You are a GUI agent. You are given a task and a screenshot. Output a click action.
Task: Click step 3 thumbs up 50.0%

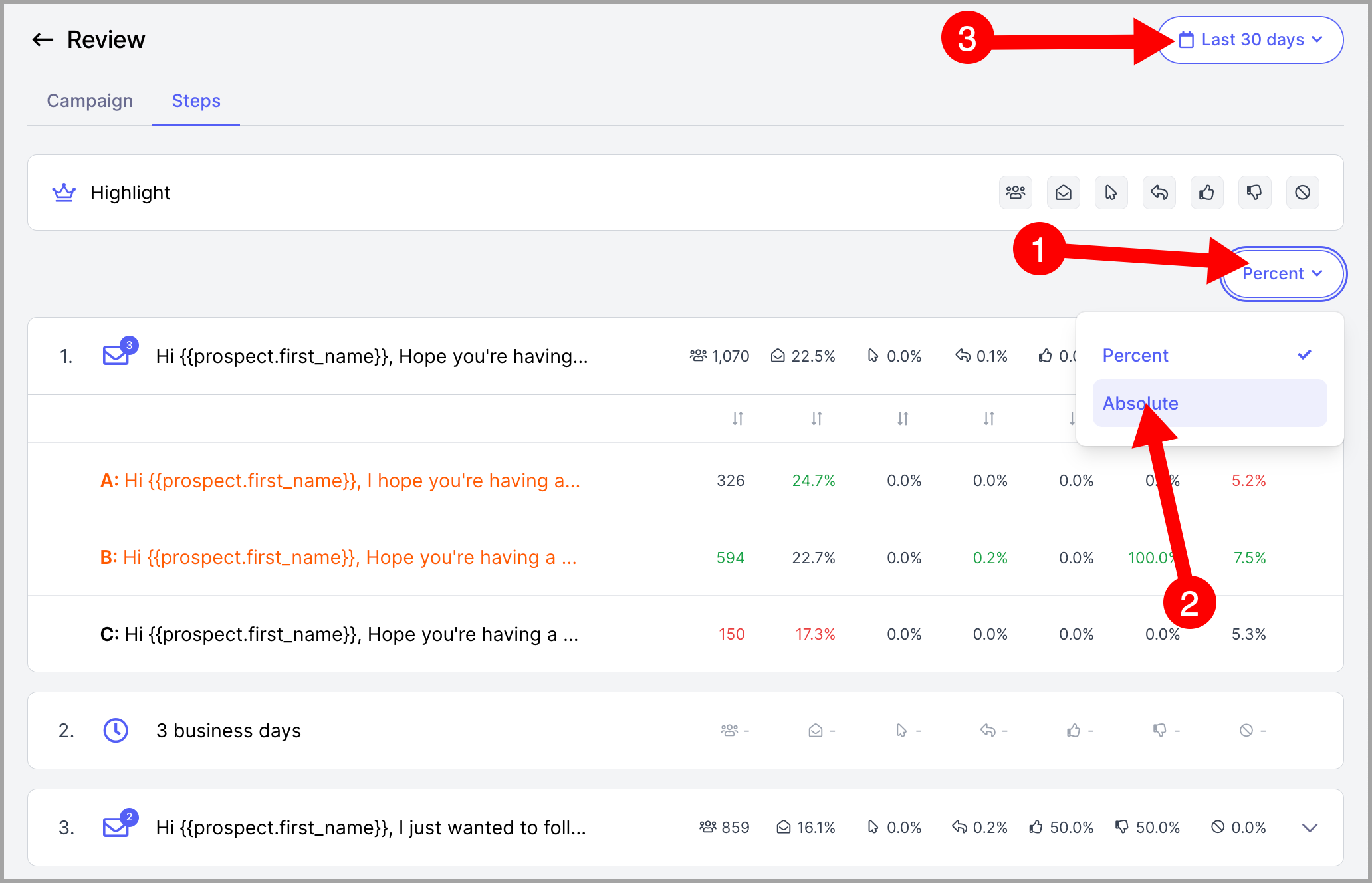click(x=1062, y=828)
